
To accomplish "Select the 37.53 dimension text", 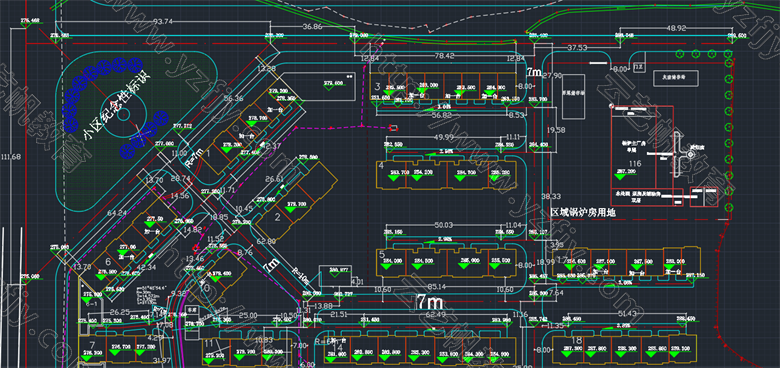I will coord(577,48).
